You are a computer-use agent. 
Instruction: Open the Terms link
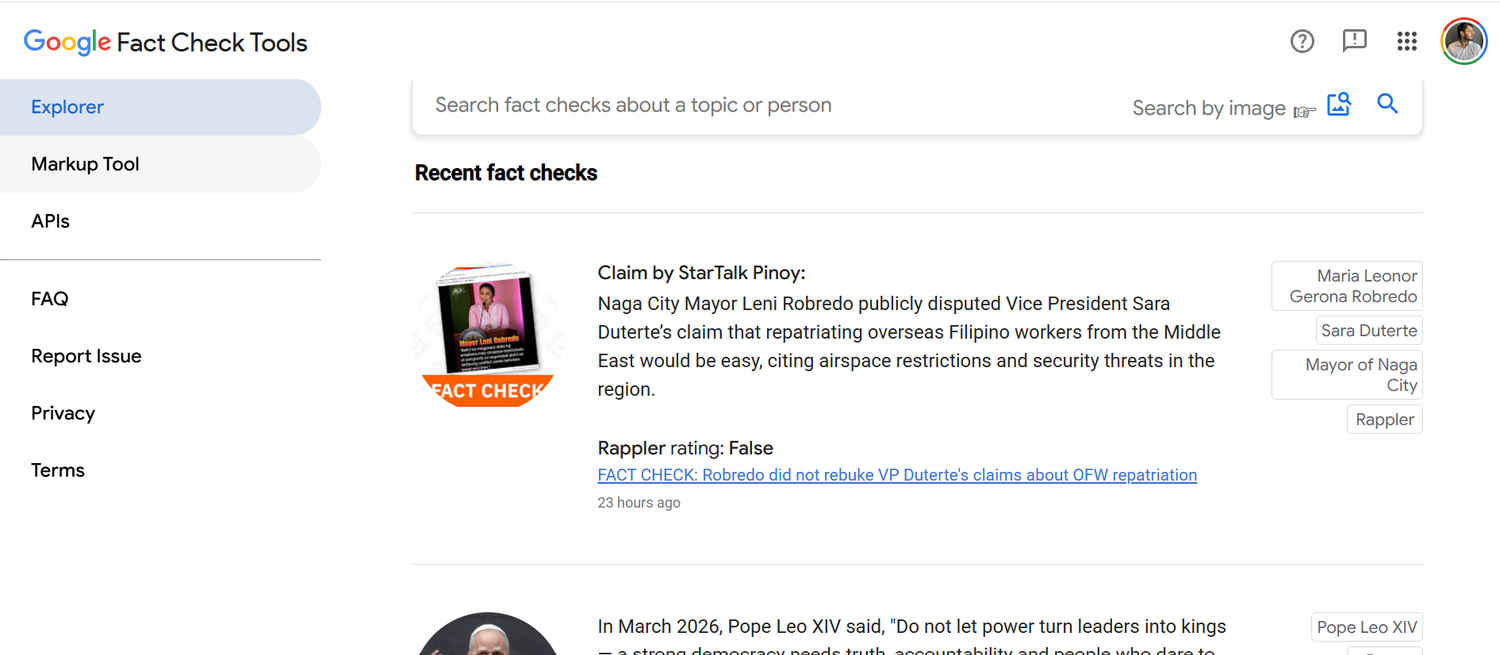pos(58,470)
